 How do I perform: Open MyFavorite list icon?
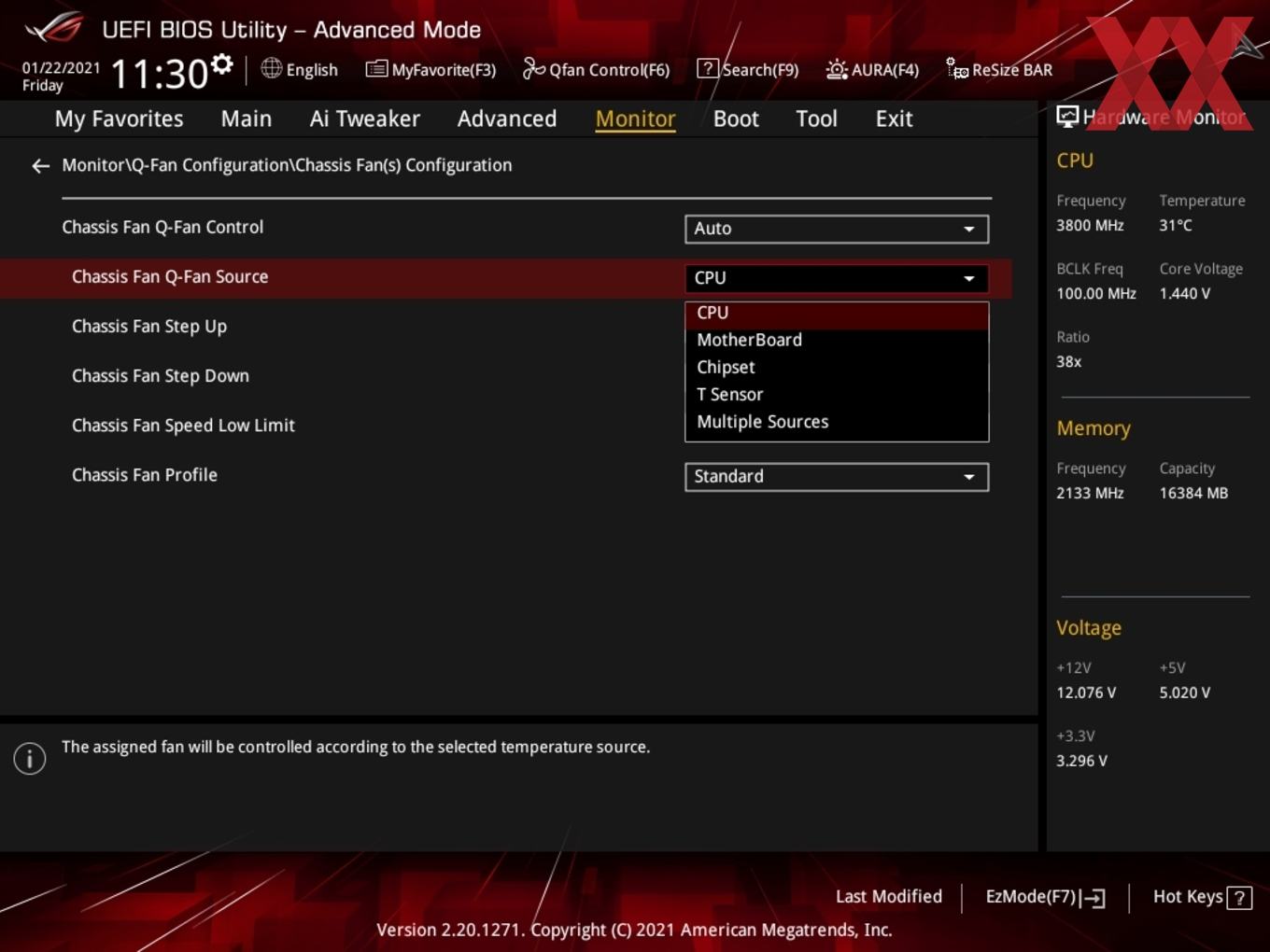pyautogui.click(x=376, y=69)
